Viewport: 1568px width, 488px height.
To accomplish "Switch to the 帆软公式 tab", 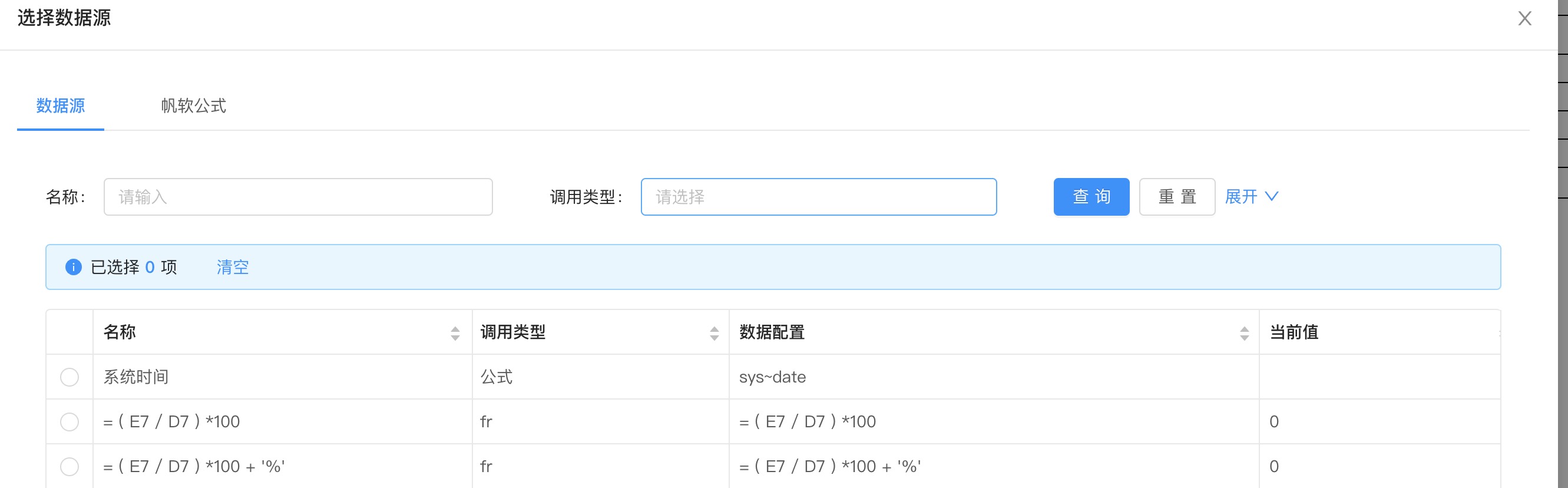I will coord(194,105).
